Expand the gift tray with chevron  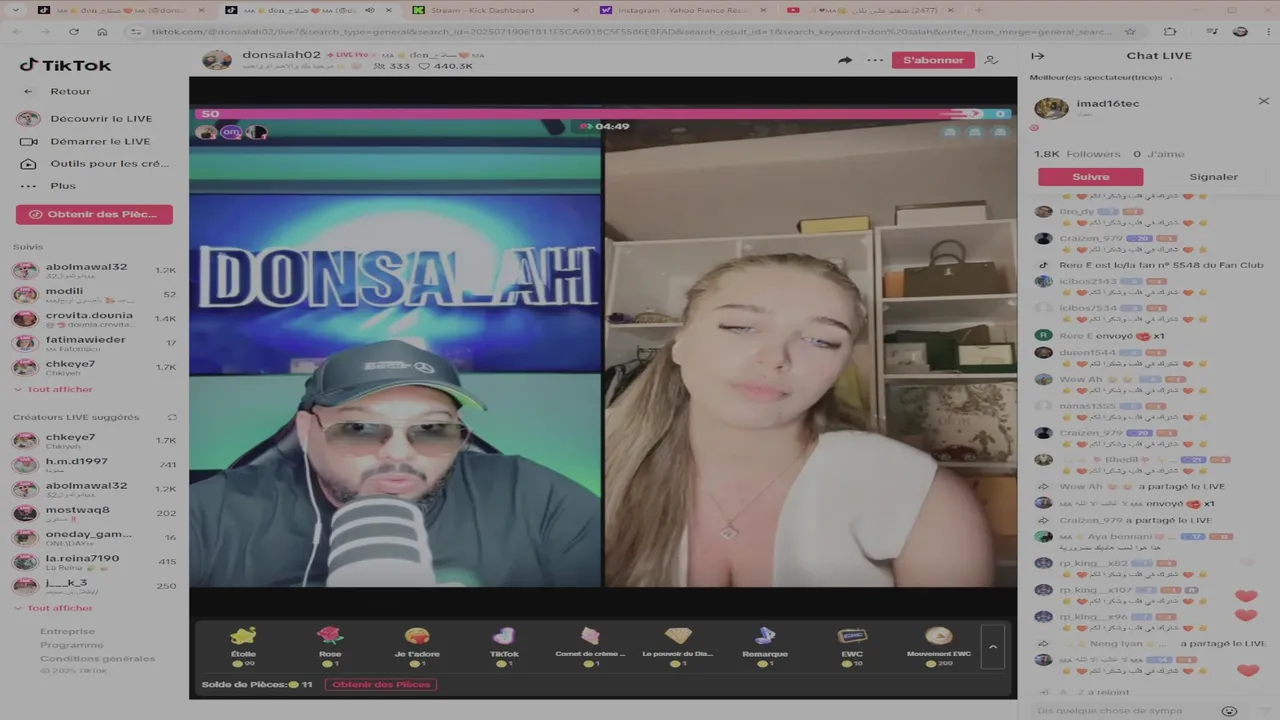coord(993,646)
